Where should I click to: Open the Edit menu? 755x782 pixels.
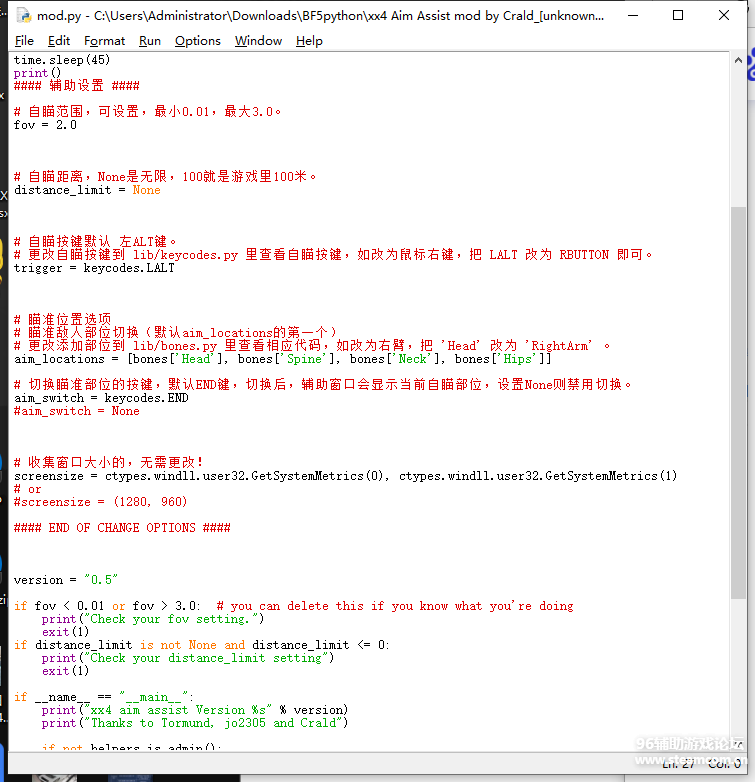pyautogui.click(x=59, y=41)
